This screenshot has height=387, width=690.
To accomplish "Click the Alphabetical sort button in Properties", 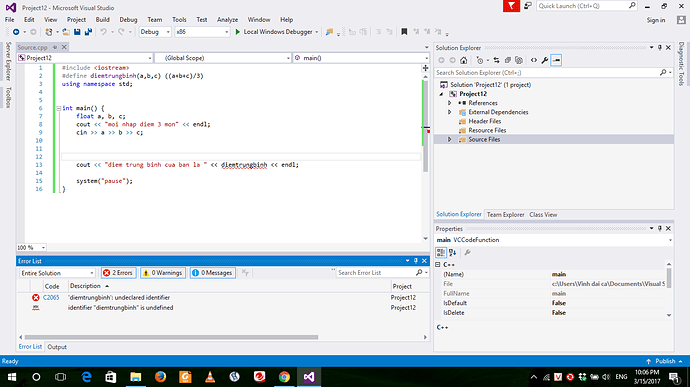I will (x=452, y=252).
